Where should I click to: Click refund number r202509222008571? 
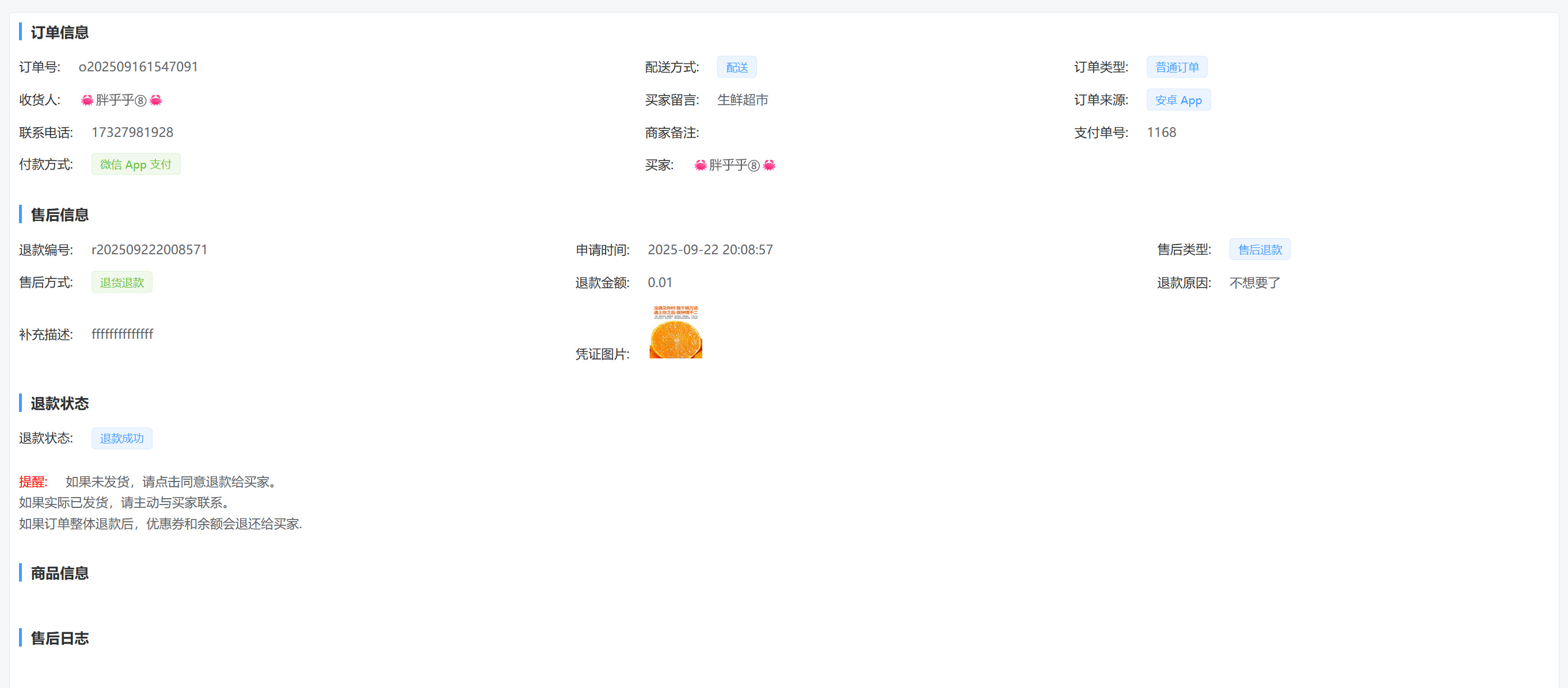[149, 250]
